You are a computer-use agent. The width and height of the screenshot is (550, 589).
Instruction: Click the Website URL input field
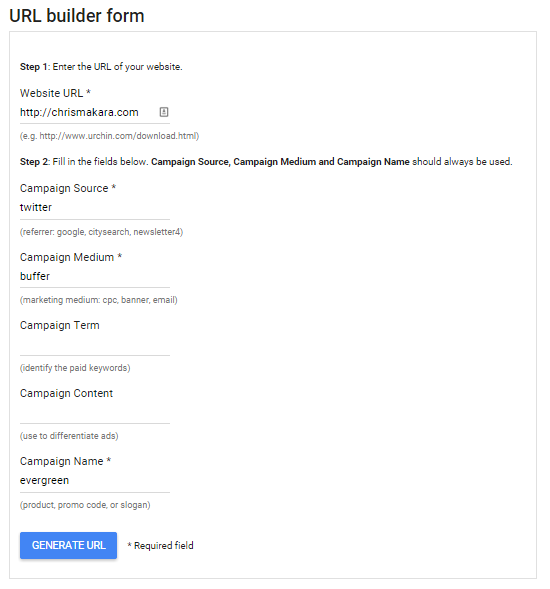[x=95, y=113]
